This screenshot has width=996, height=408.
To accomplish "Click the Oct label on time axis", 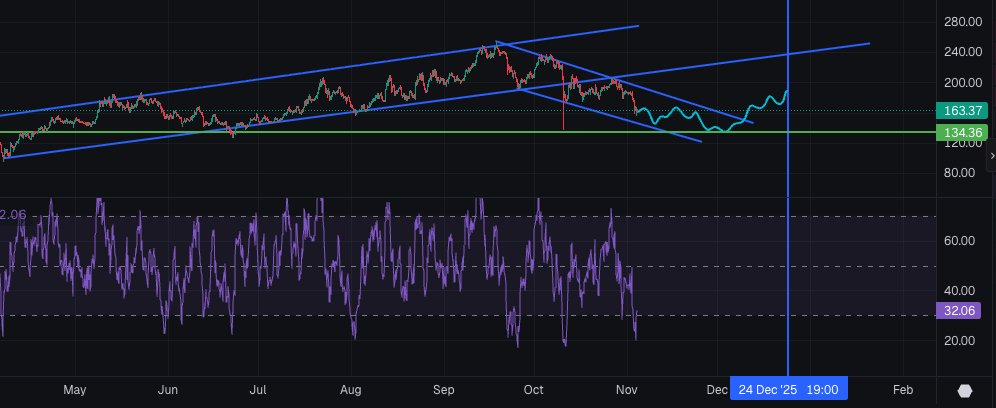I will pyautogui.click(x=534, y=390).
